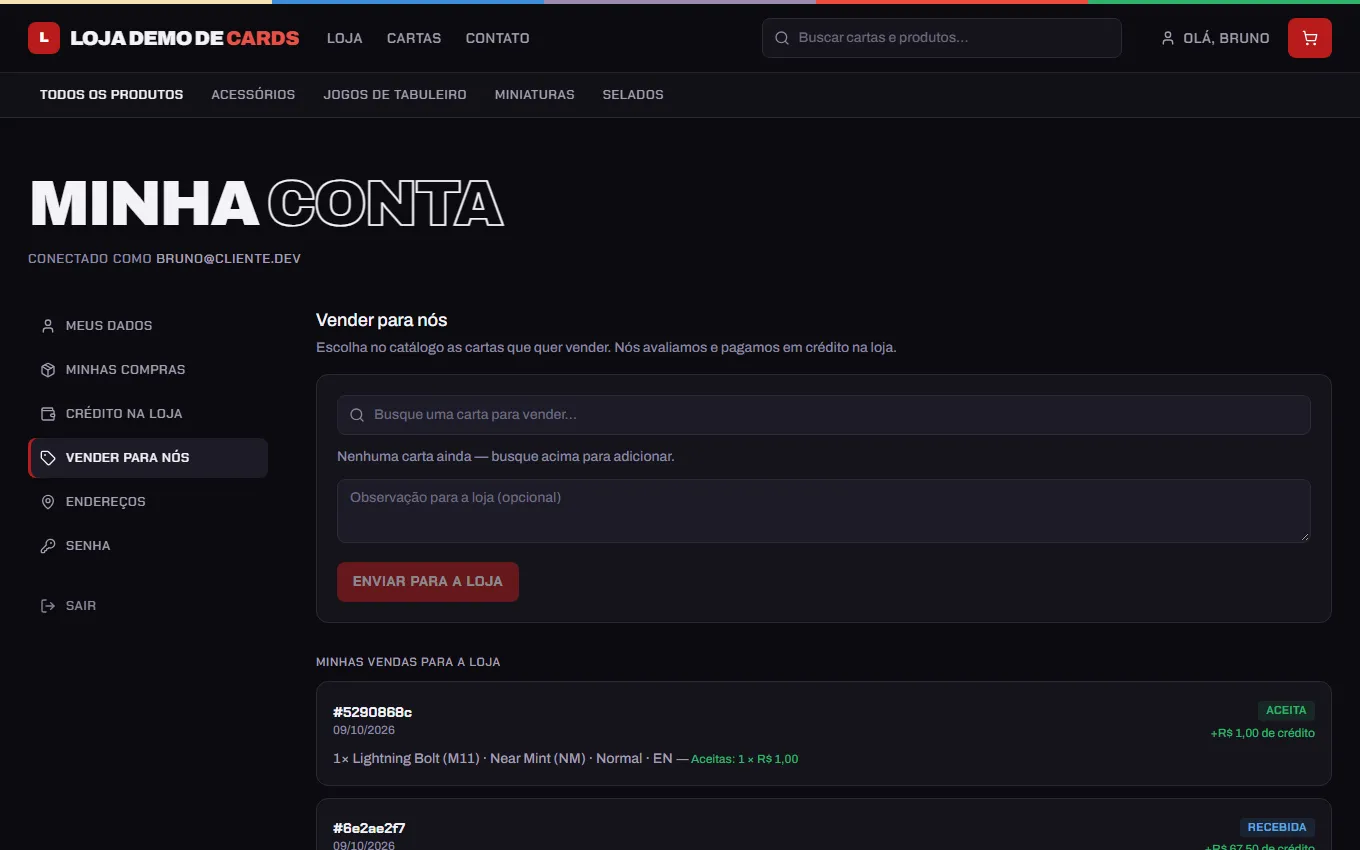Switch to the Acessórios category tab
1360x850 pixels.
(253, 95)
